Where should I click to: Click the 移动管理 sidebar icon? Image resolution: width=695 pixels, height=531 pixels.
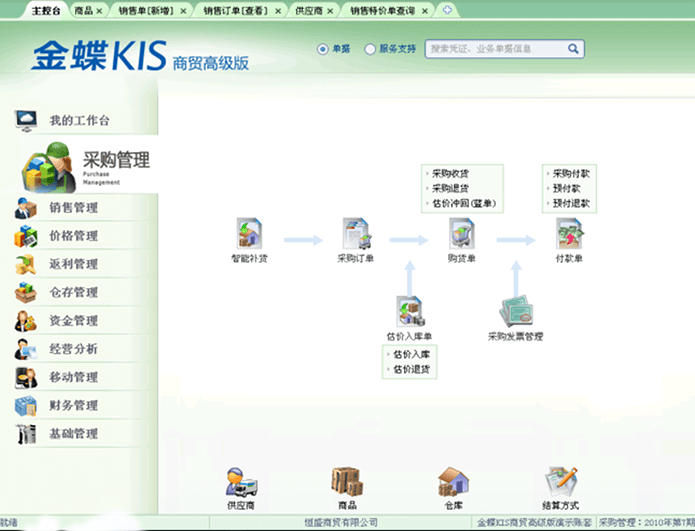pos(25,377)
